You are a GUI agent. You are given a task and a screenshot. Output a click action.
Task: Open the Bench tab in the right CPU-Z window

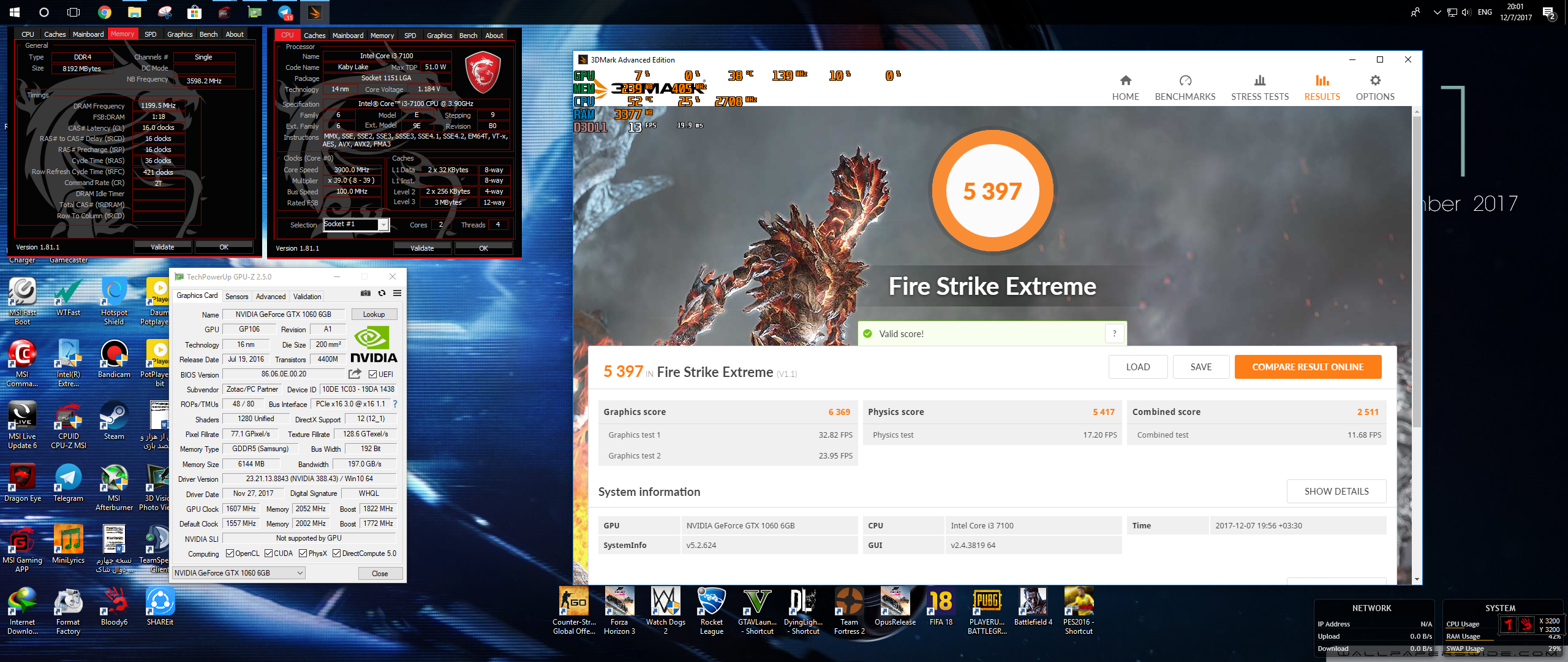468,36
